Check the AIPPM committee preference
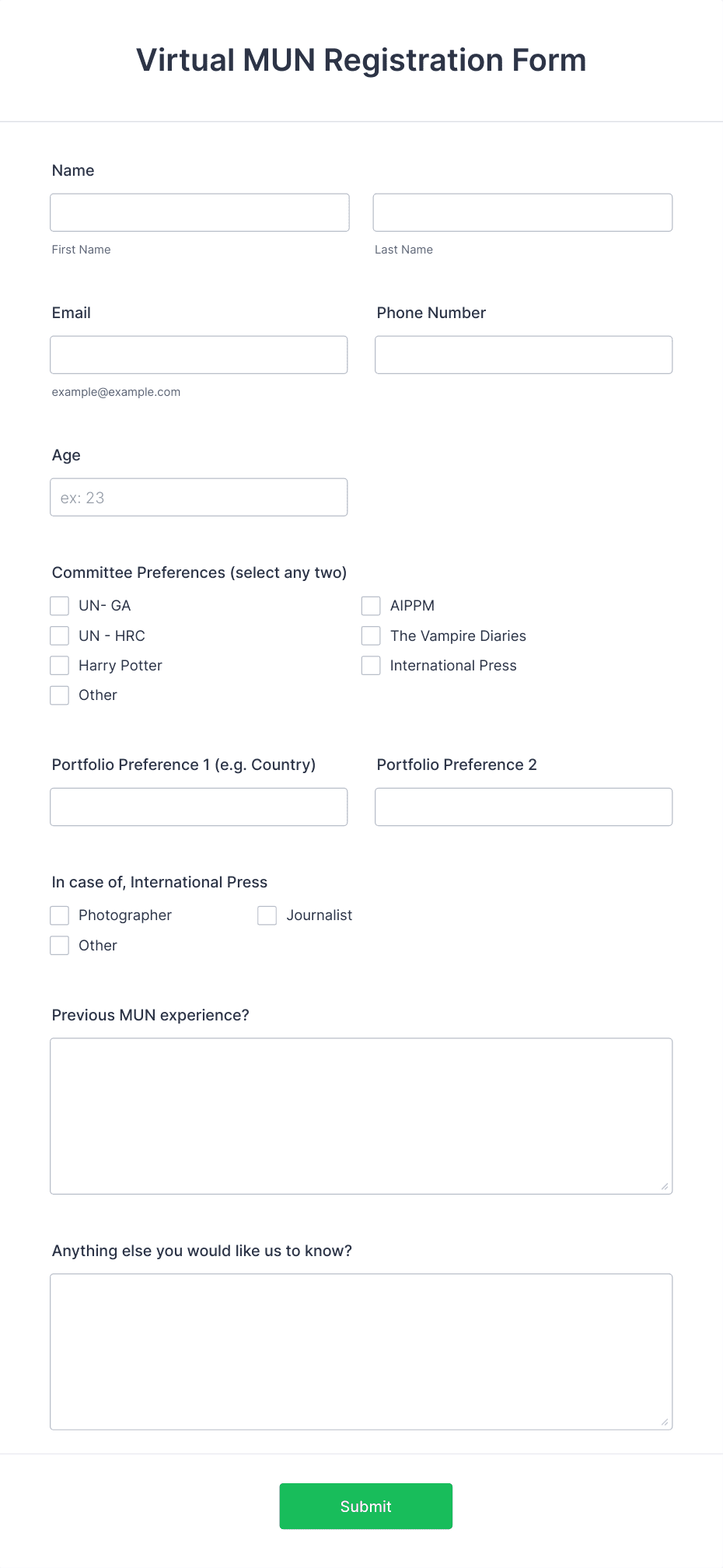Screen dimensions: 723x1568 [x=370, y=605]
